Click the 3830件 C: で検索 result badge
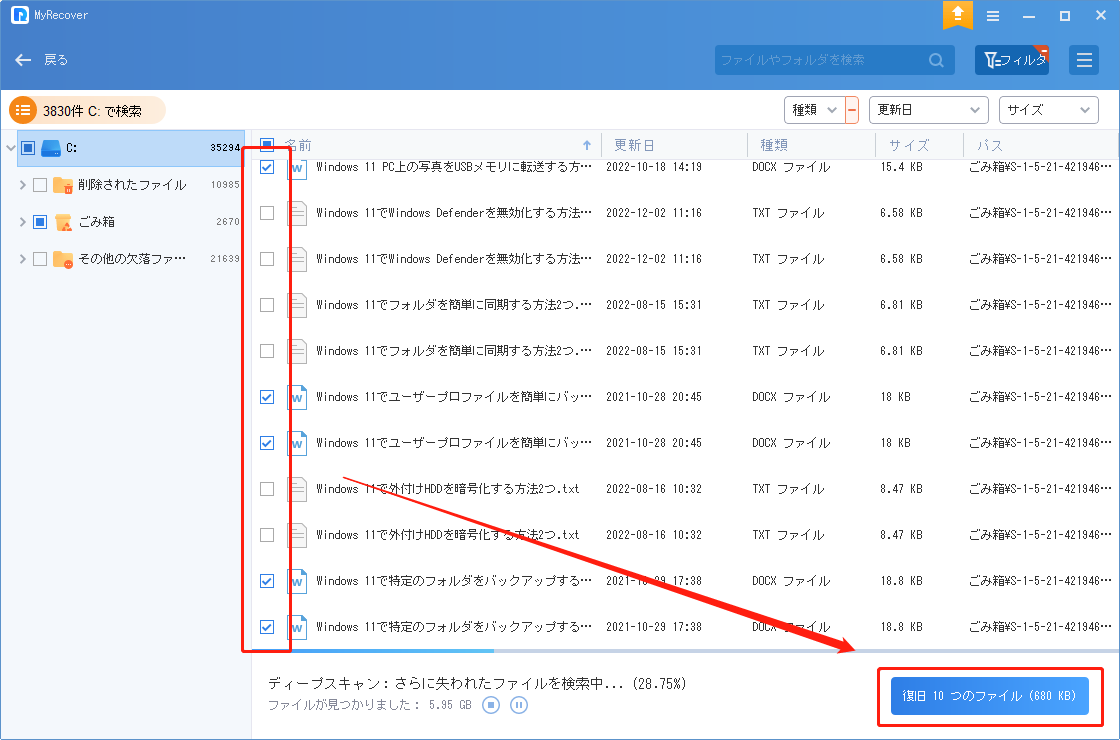The image size is (1120, 740). click(87, 111)
